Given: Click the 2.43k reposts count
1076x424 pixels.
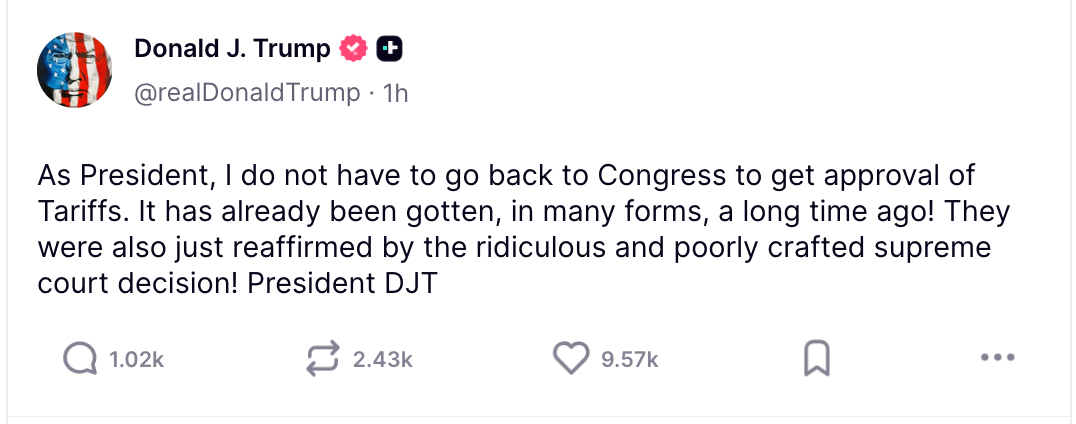Looking at the screenshot, I should pyautogui.click(x=382, y=359).
